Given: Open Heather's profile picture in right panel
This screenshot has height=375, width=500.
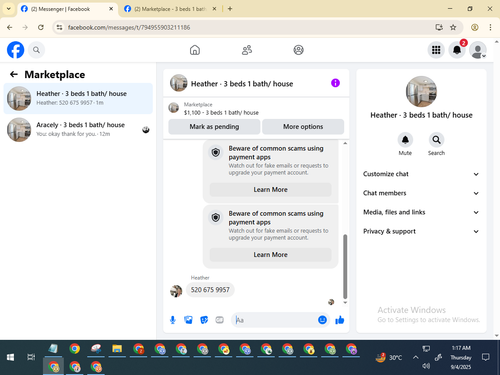Looking at the screenshot, I should click(x=421, y=92).
